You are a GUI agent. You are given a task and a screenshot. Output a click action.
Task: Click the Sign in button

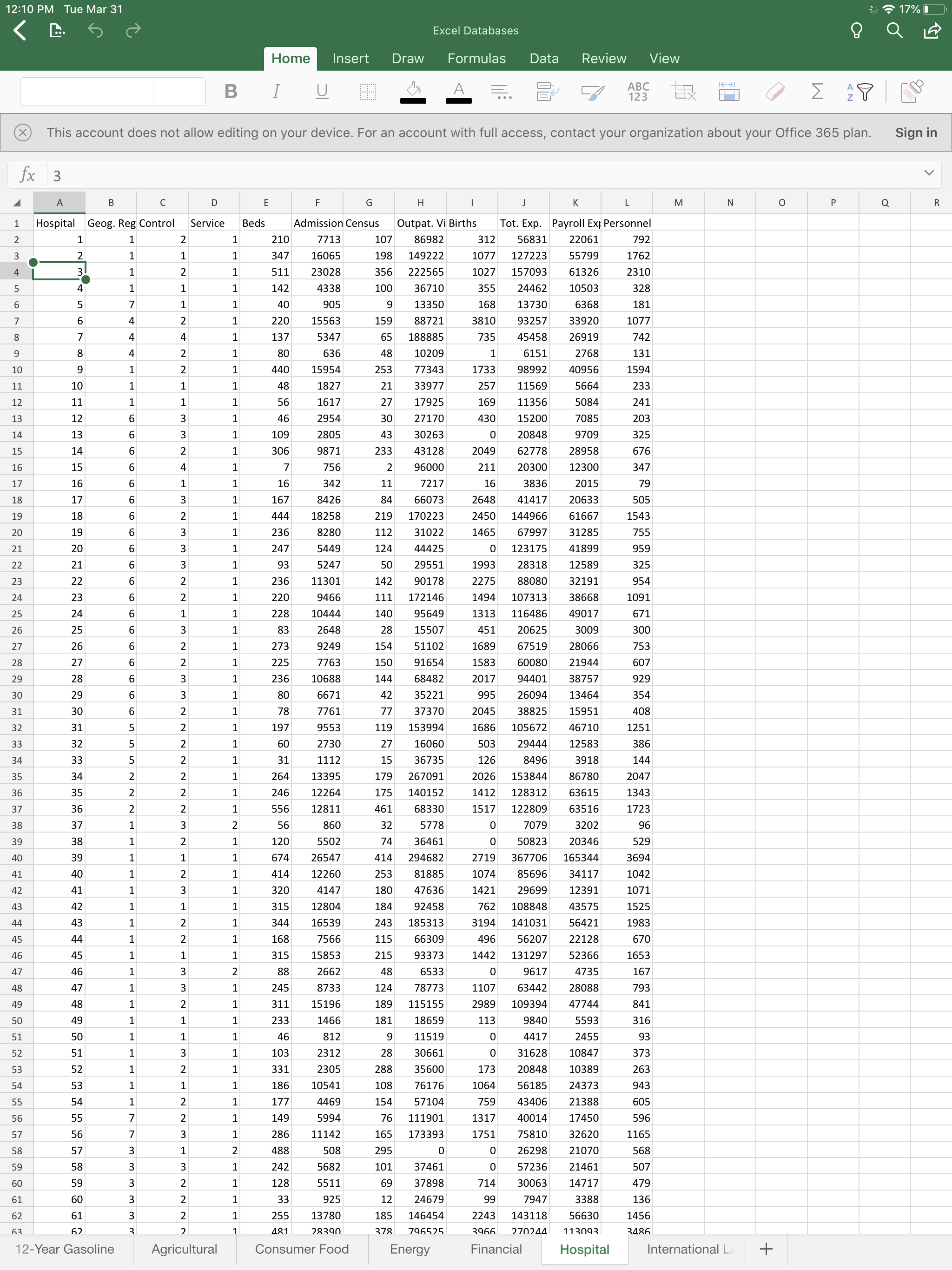pyautogui.click(x=916, y=132)
